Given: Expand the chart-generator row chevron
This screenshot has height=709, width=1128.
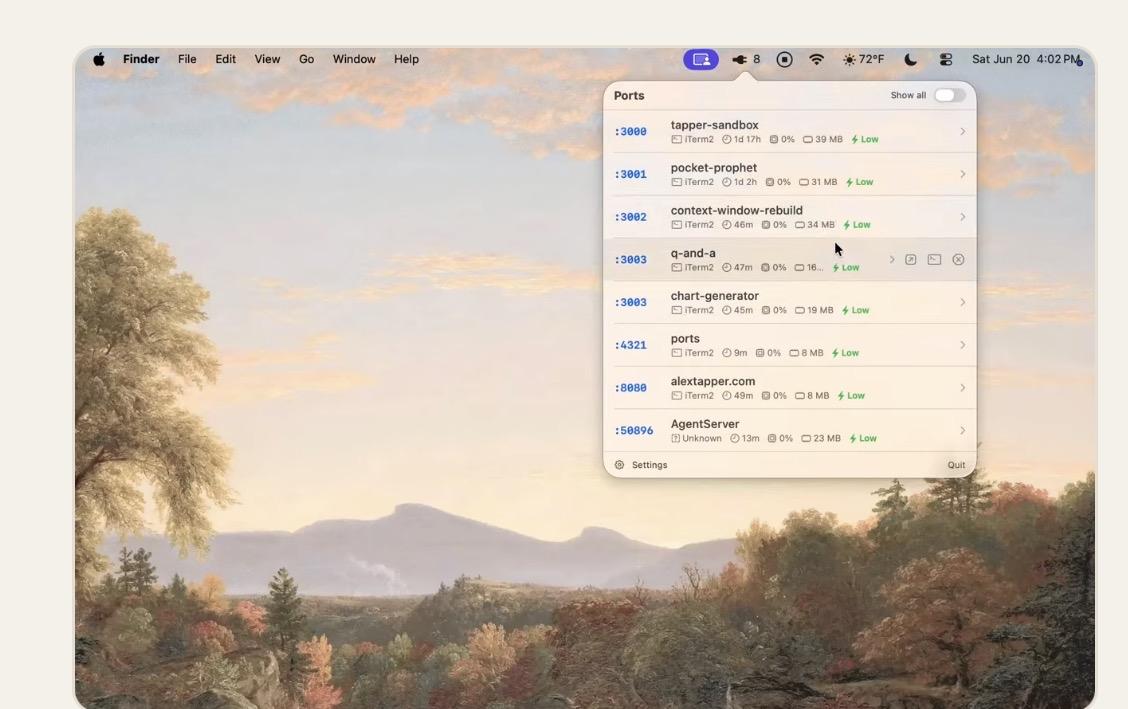Looking at the screenshot, I should tap(963, 303).
